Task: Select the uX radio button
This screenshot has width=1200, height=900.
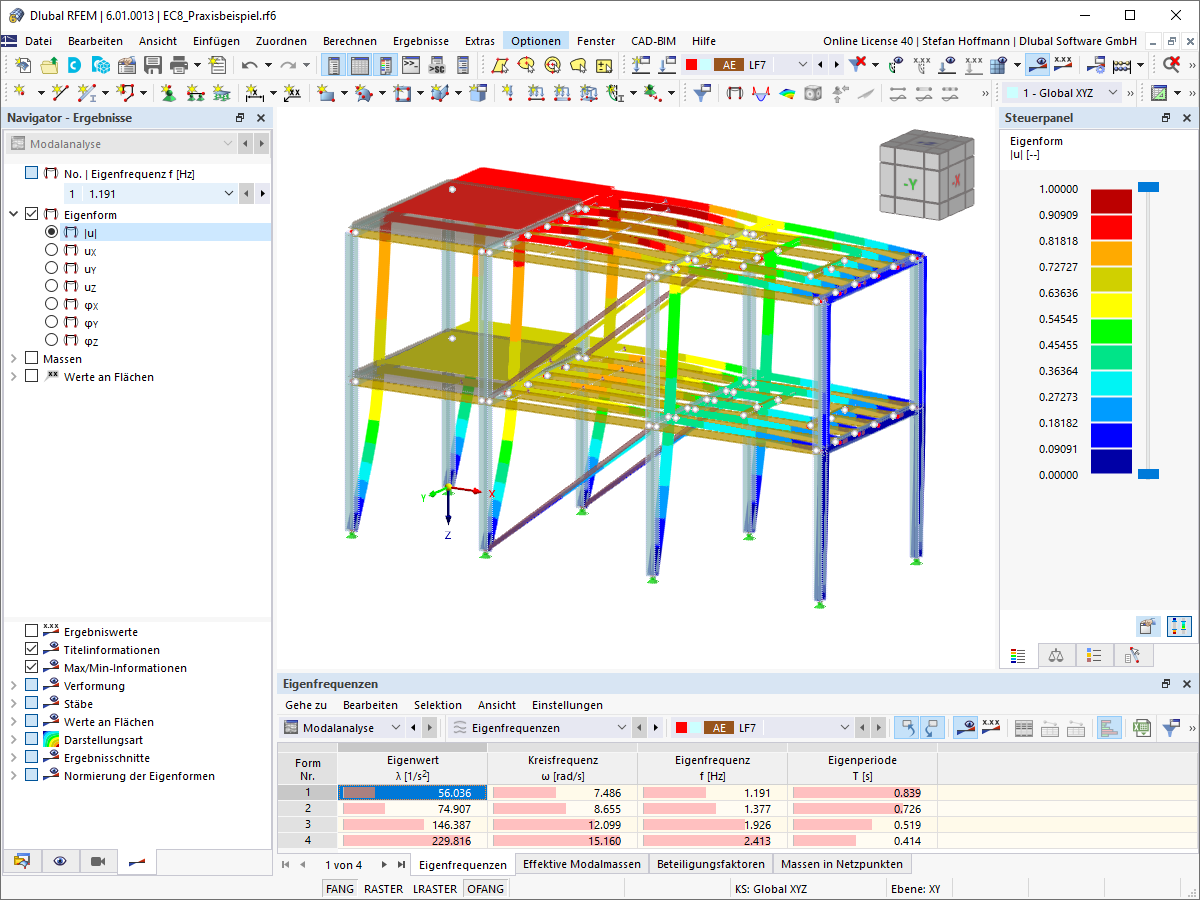Action: tap(52, 250)
